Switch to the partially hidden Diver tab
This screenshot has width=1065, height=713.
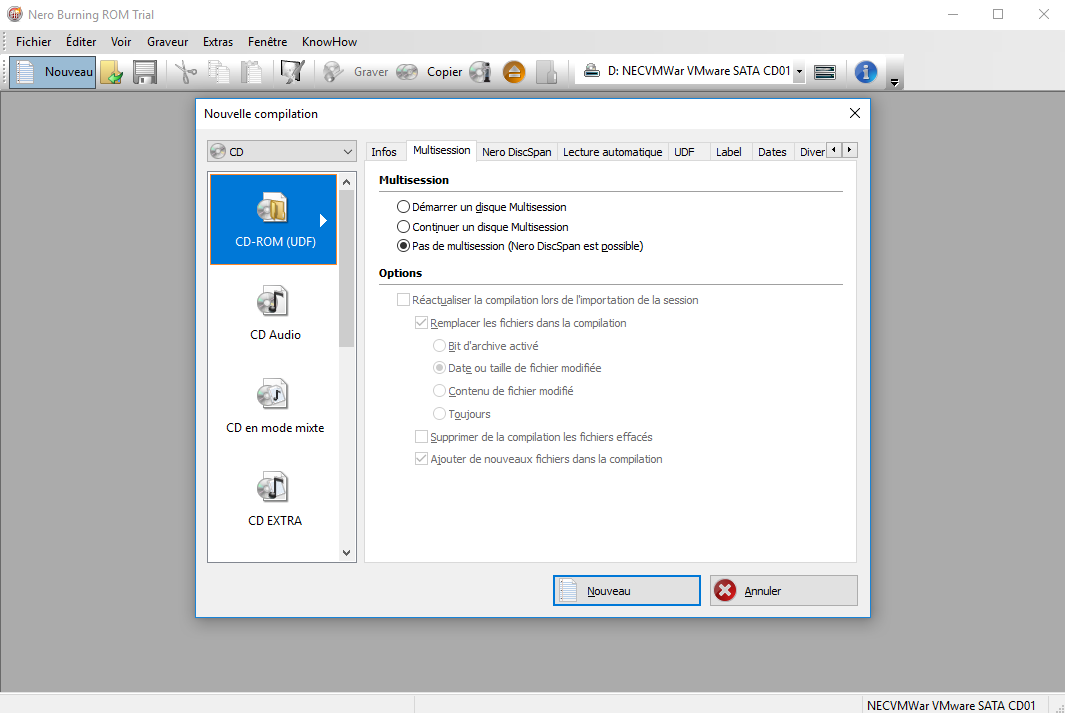(x=811, y=152)
